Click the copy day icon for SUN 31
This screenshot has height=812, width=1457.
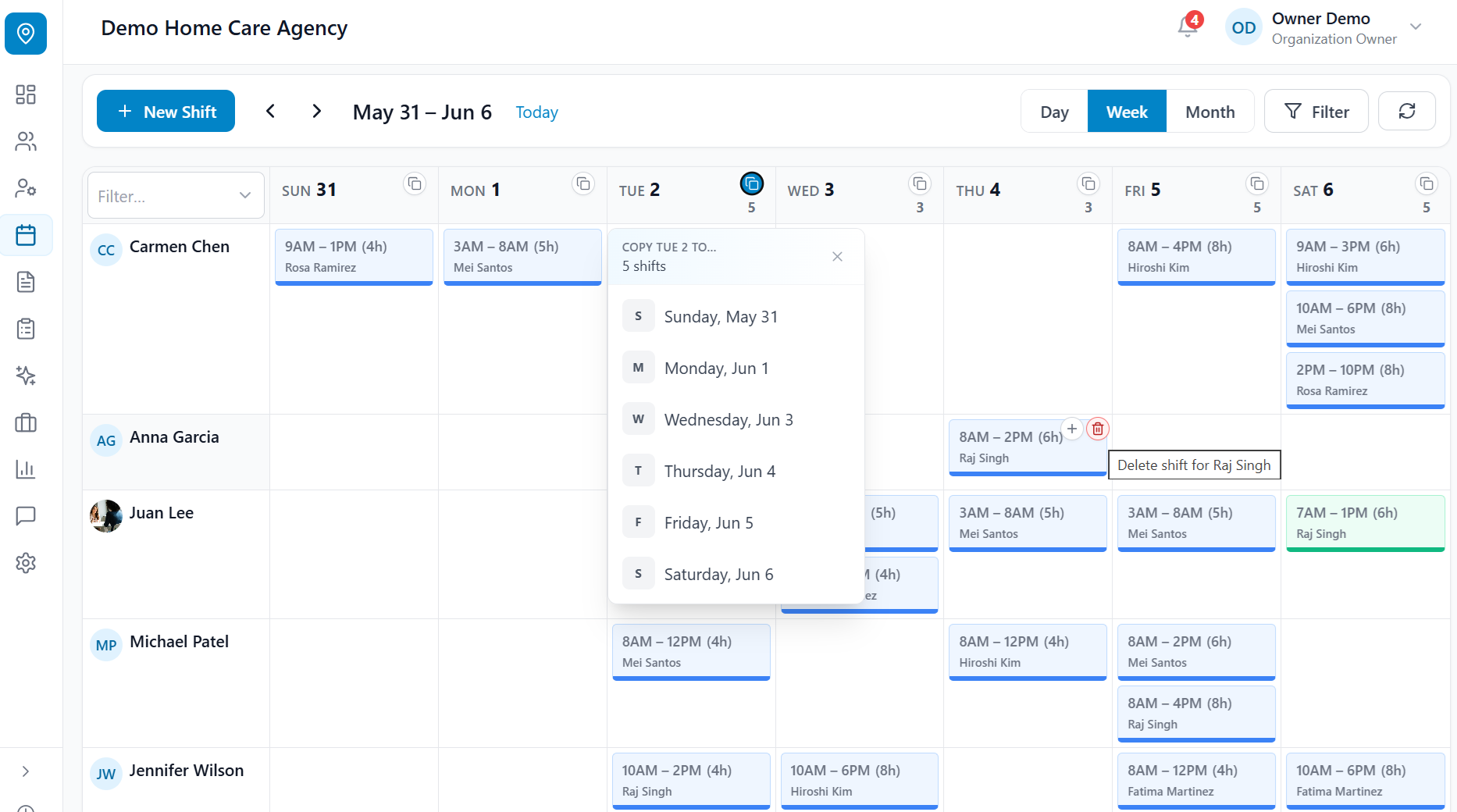[415, 183]
